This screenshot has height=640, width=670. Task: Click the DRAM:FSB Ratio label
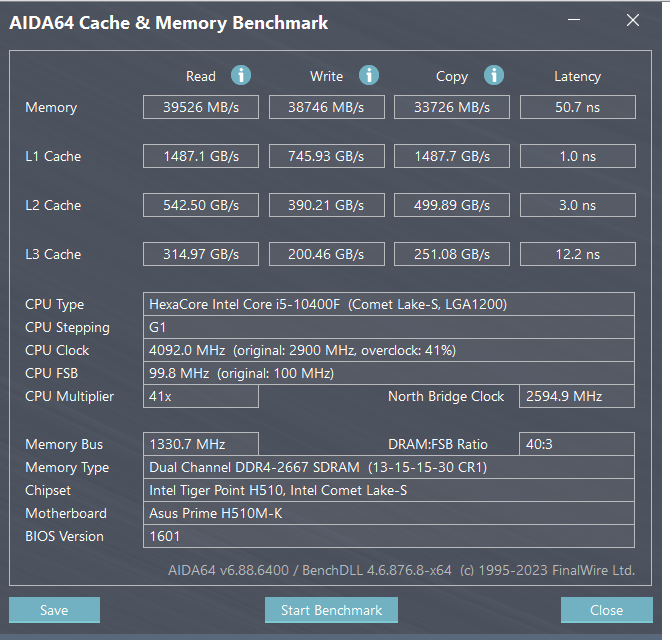pos(438,444)
